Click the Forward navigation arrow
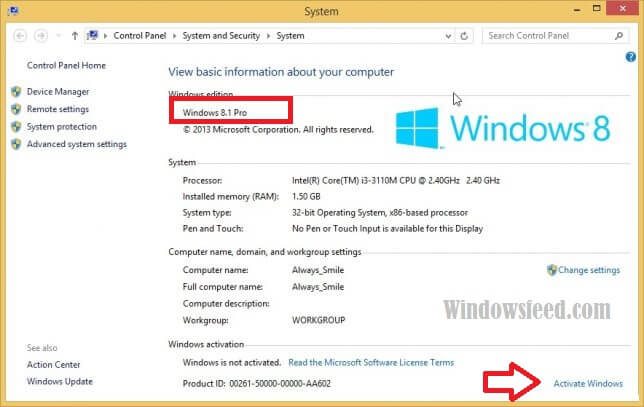Screen dimensions: 644x407 pyautogui.click(x=41, y=36)
